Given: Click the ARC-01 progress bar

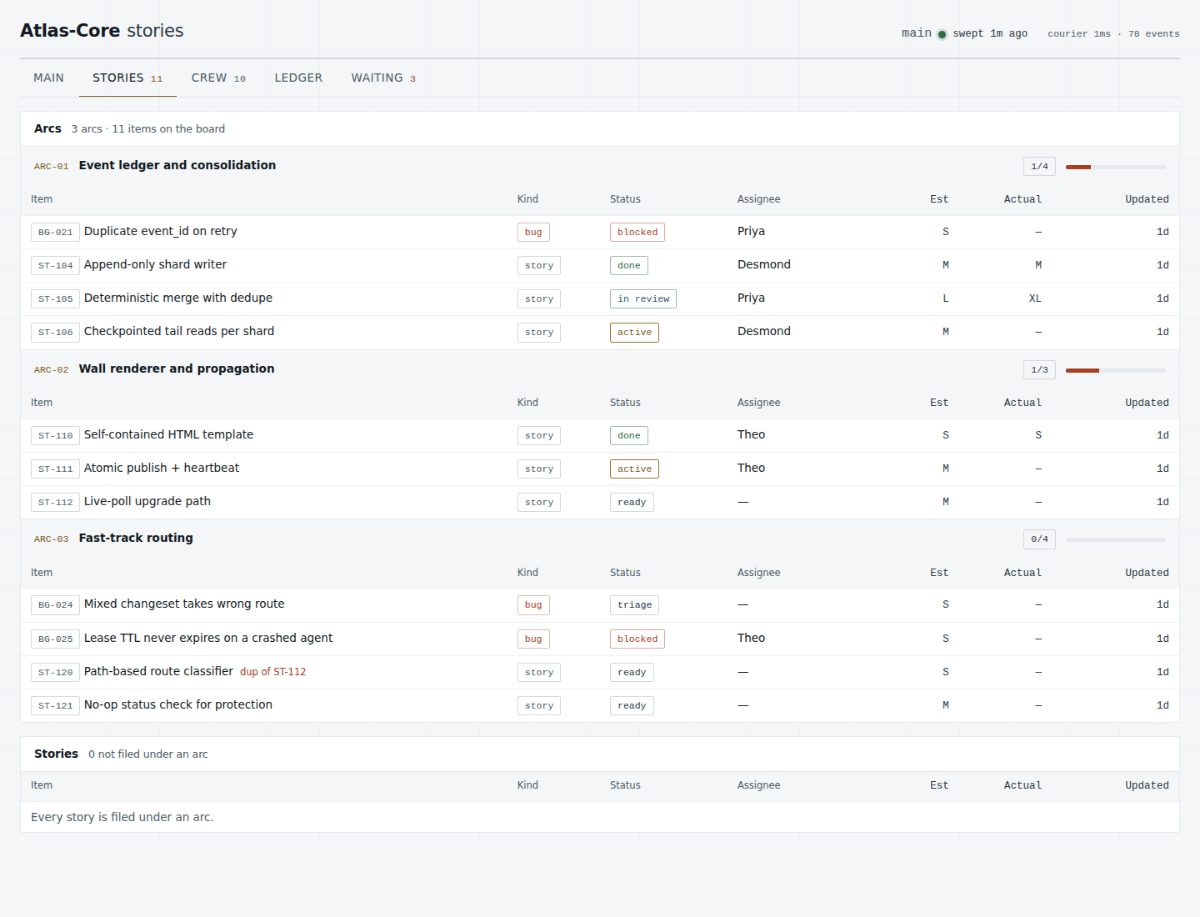Looking at the screenshot, I should coord(1115,167).
